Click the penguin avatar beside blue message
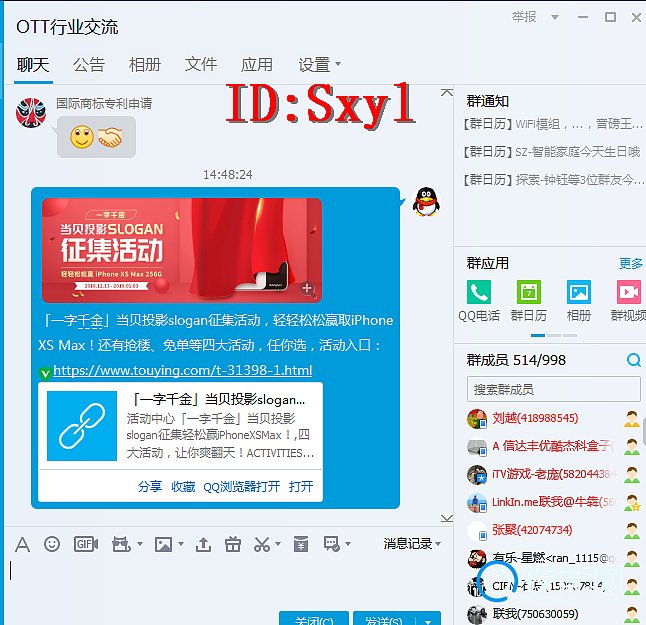 click(426, 202)
